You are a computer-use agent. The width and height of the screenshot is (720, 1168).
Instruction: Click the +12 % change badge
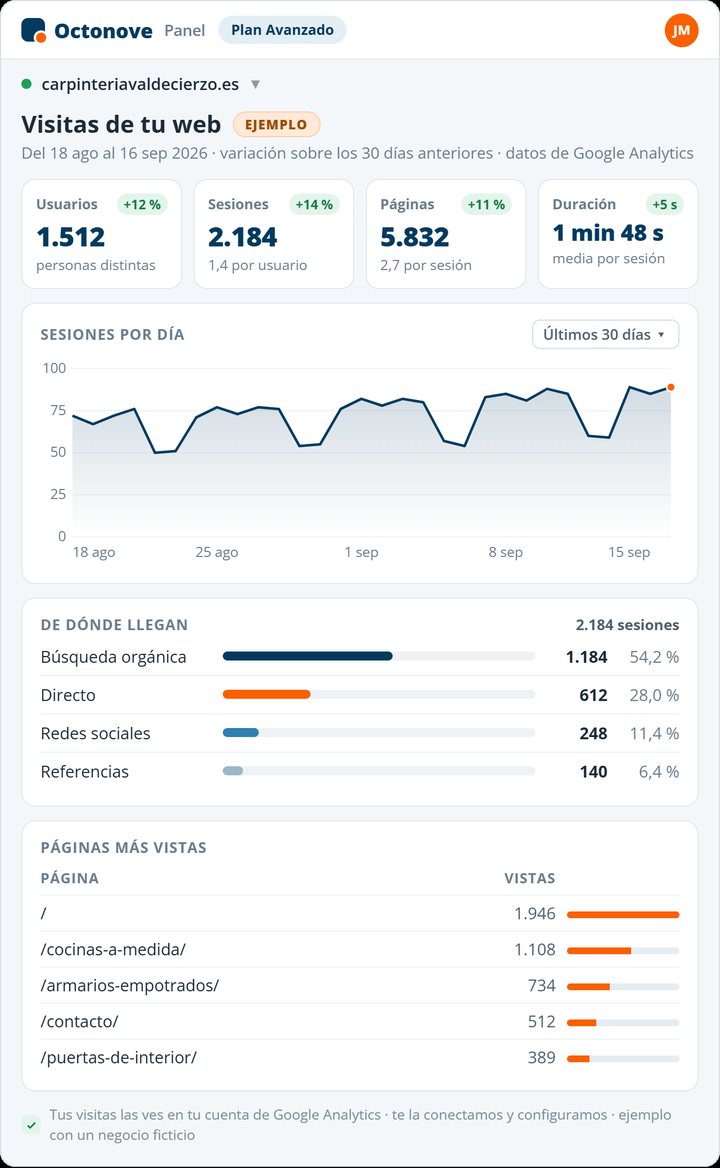pos(141,204)
